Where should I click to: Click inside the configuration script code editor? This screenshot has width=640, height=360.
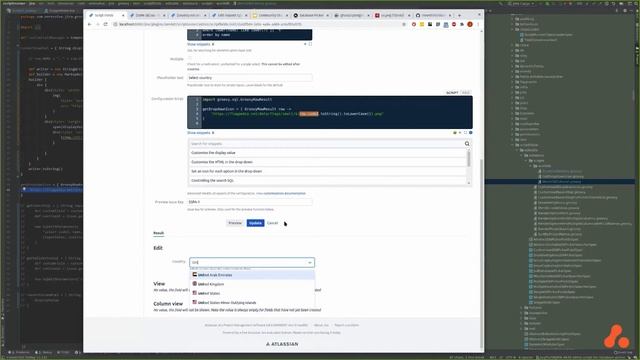coord(330,112)
